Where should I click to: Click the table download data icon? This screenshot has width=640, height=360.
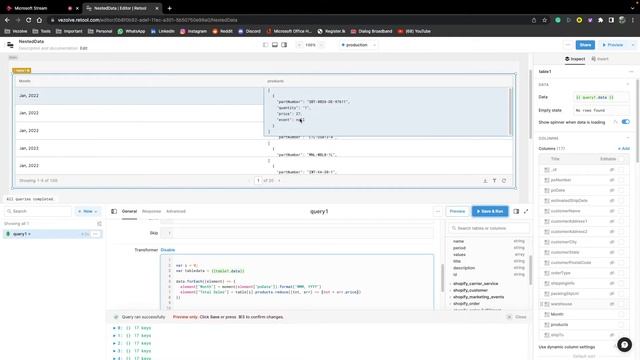pyautogui.click(x=485, y=180)
